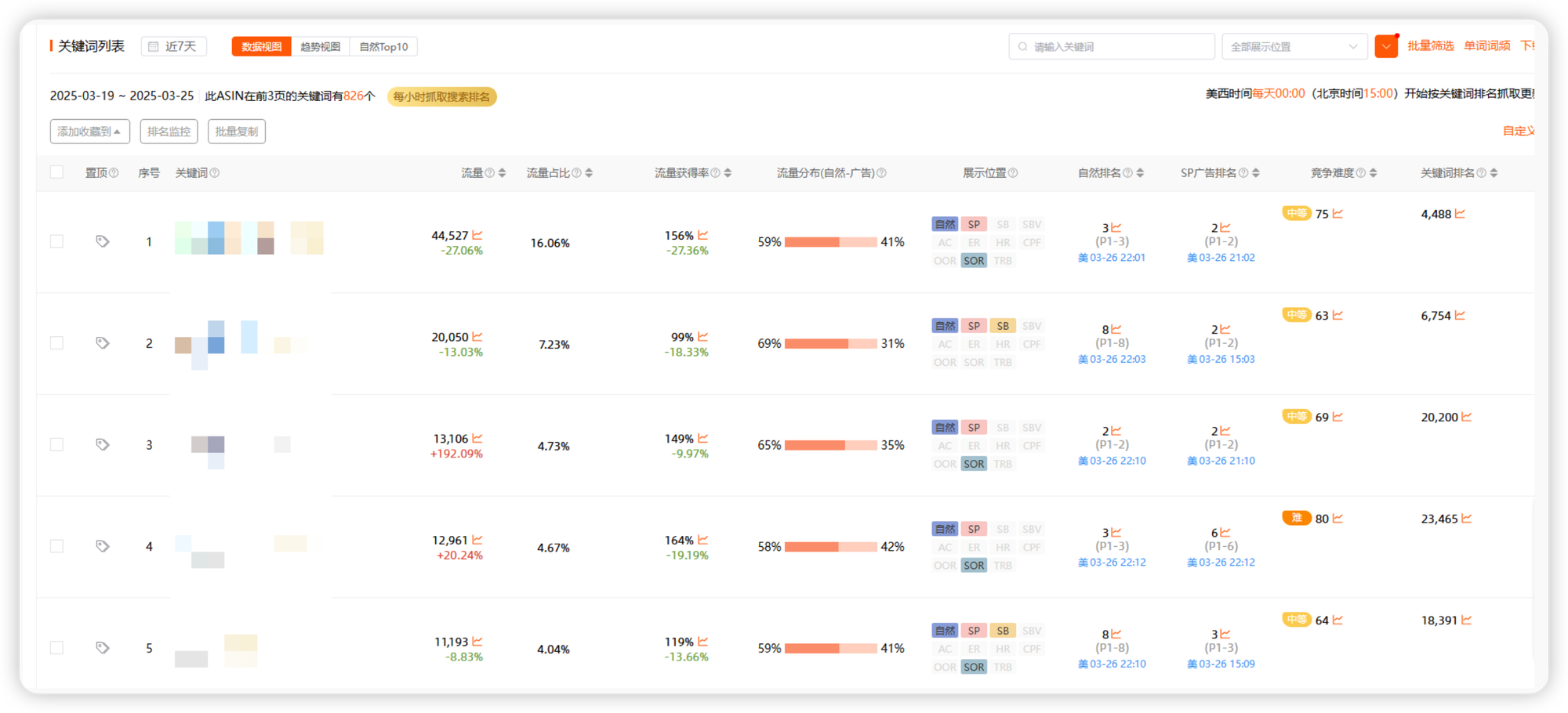Open trend icon beside keyword rank 4,488
The image size is (1568, 713).
click(1460, 214)
